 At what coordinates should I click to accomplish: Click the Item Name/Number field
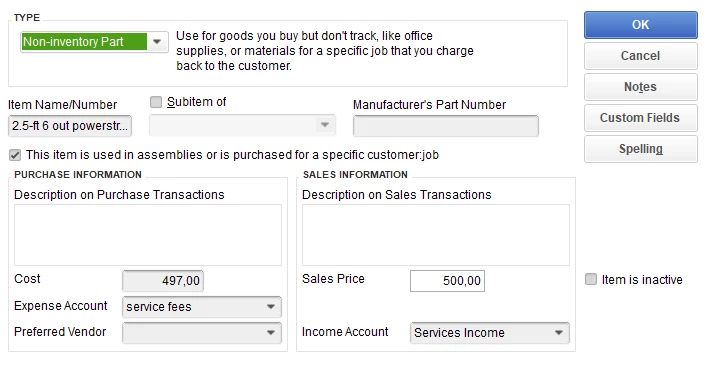(x=70, y=126)
